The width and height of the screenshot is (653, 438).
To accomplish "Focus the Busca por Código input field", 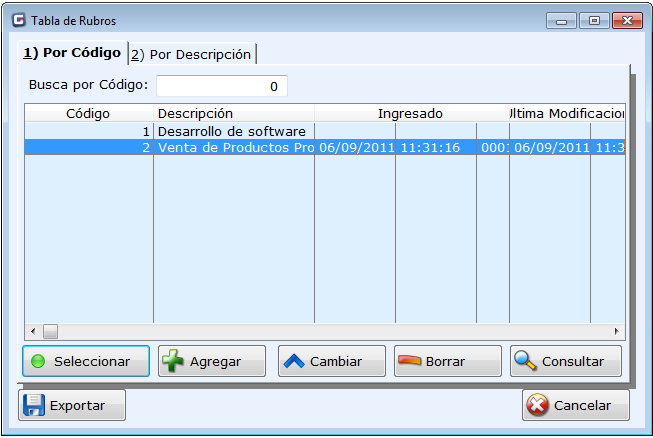I will coord(221,87).
